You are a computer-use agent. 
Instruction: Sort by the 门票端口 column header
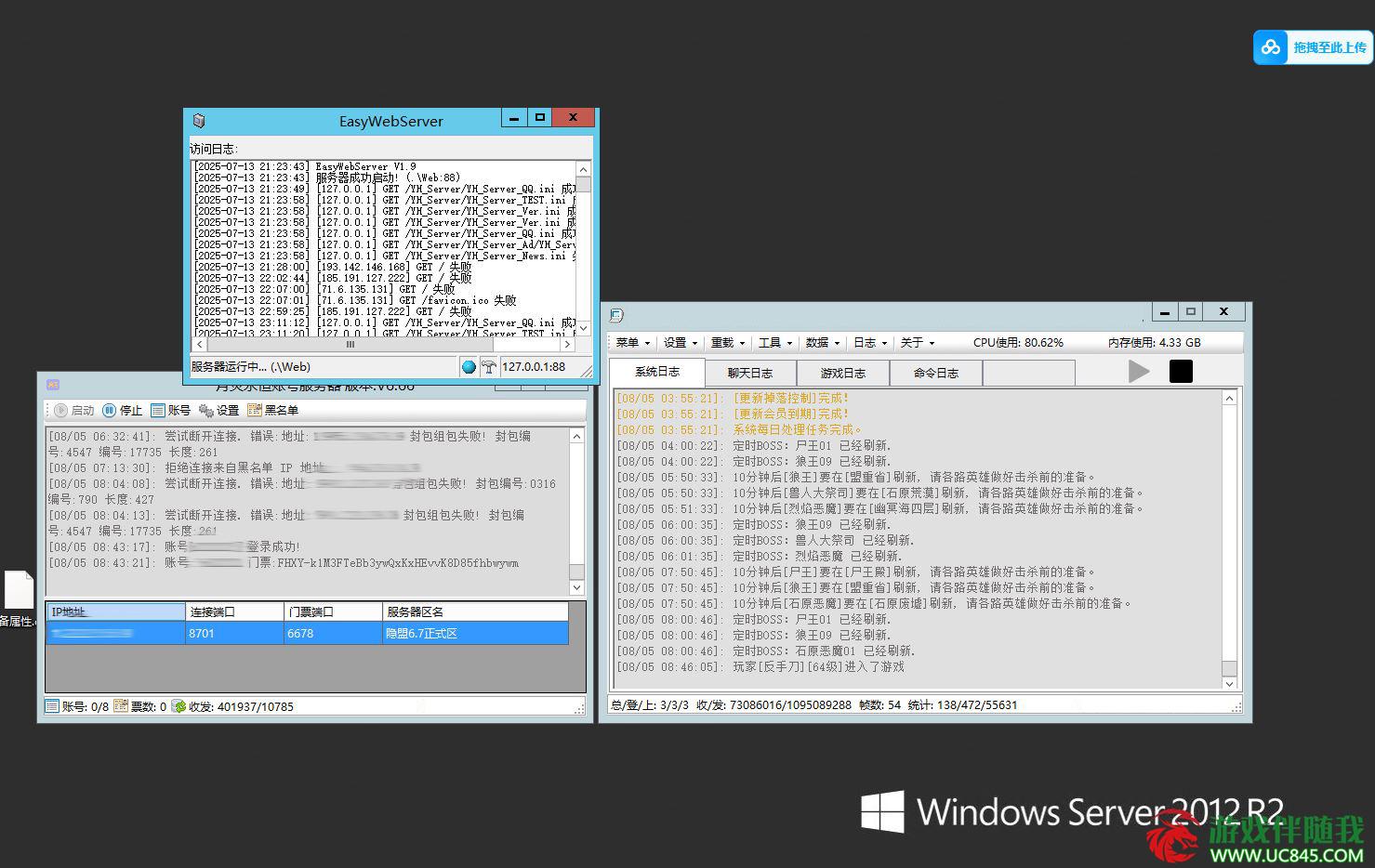pos(334,612)
